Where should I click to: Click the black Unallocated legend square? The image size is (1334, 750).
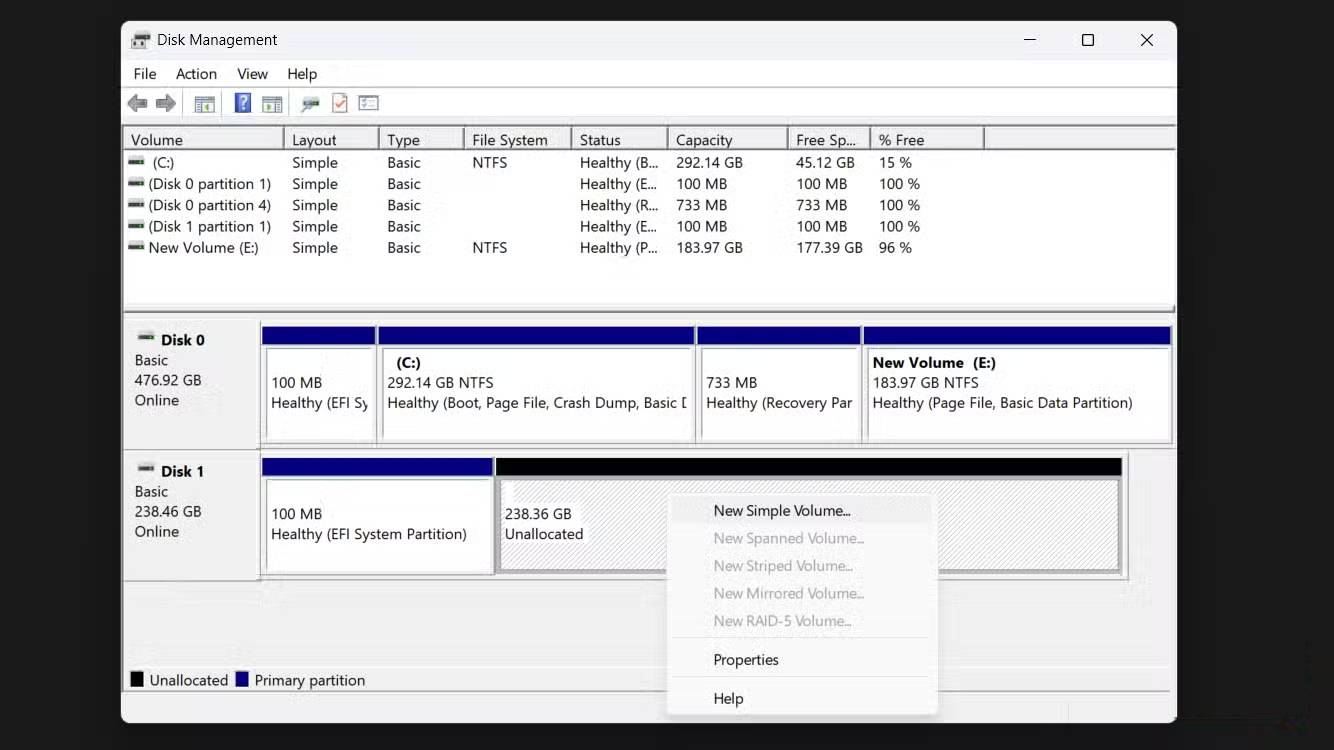pos(136,679)
